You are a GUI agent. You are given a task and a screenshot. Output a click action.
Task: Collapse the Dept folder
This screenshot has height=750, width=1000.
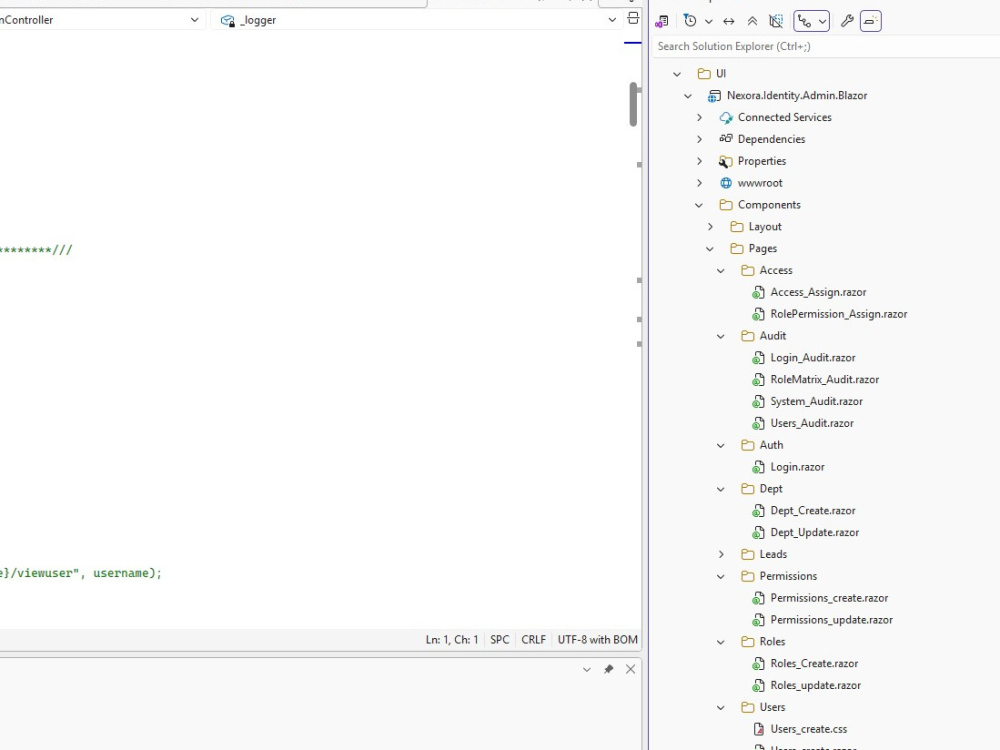[x=721, y=489]
